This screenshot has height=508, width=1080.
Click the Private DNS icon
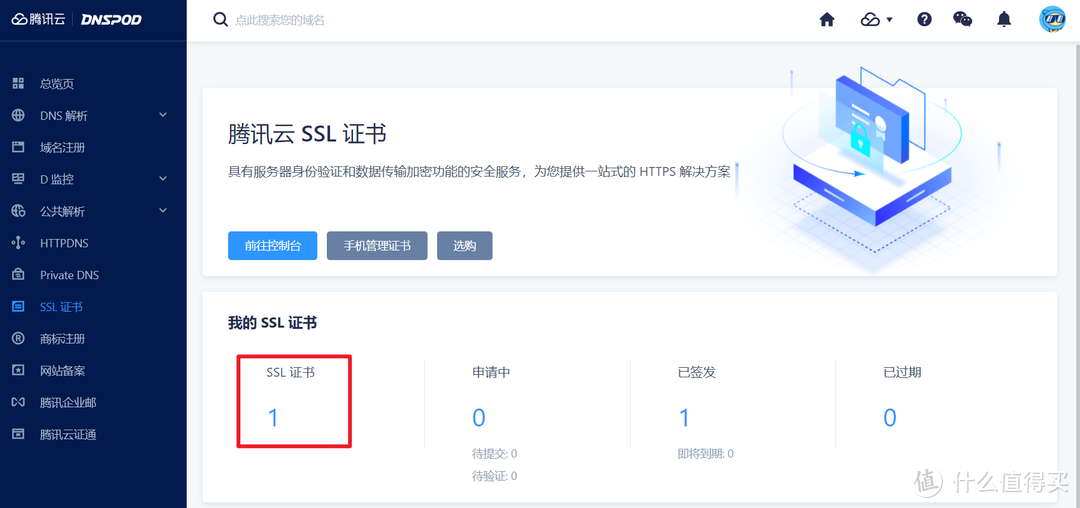tap(19, 275)
